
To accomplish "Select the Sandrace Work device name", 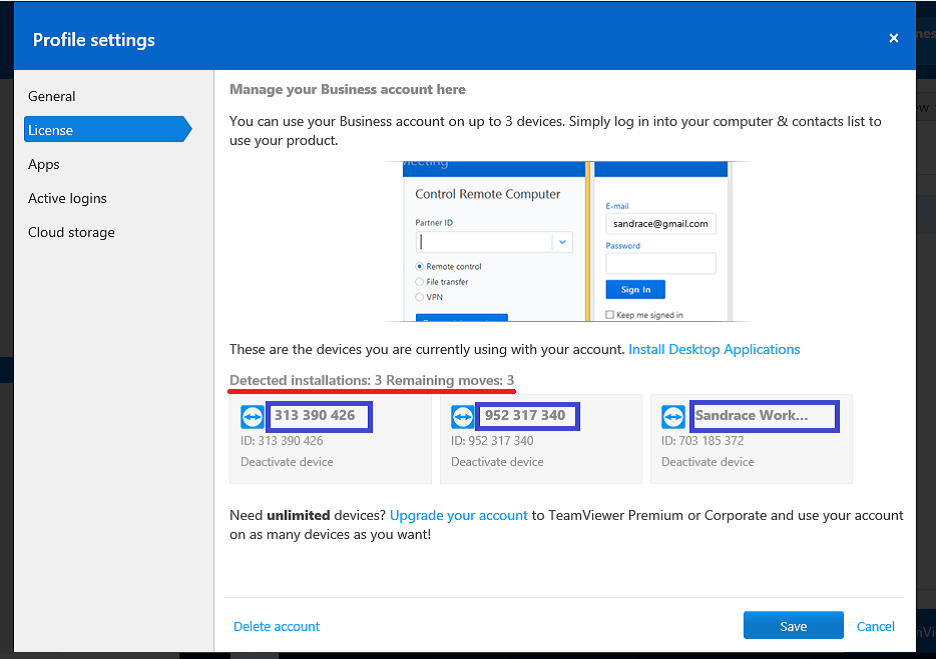I will (x=752, y=415).
